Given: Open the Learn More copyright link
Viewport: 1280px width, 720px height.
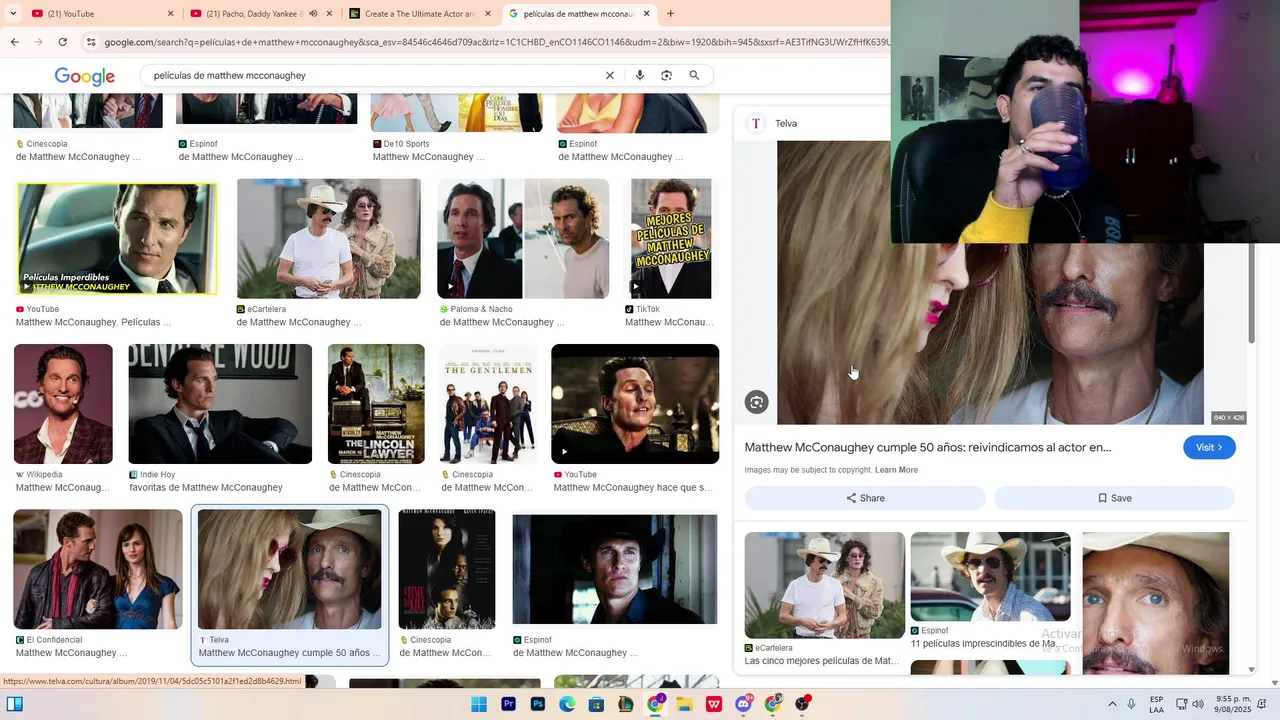Looking at the screenshot, I should point(896,470).
